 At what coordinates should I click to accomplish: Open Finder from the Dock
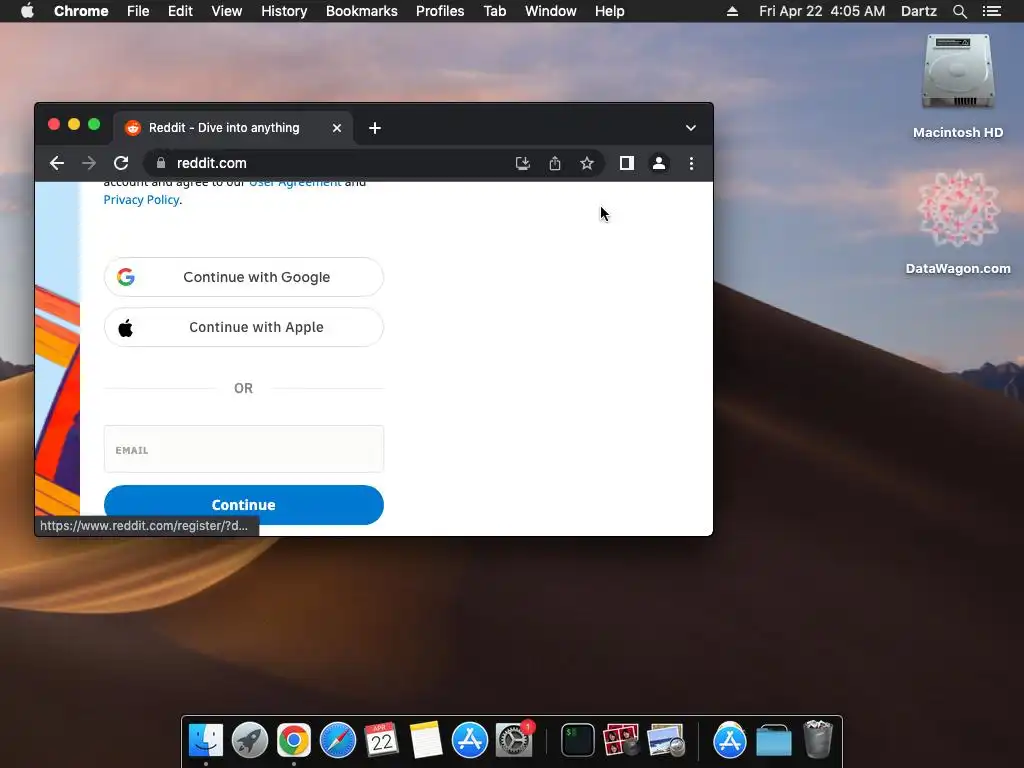click(206, 740)
